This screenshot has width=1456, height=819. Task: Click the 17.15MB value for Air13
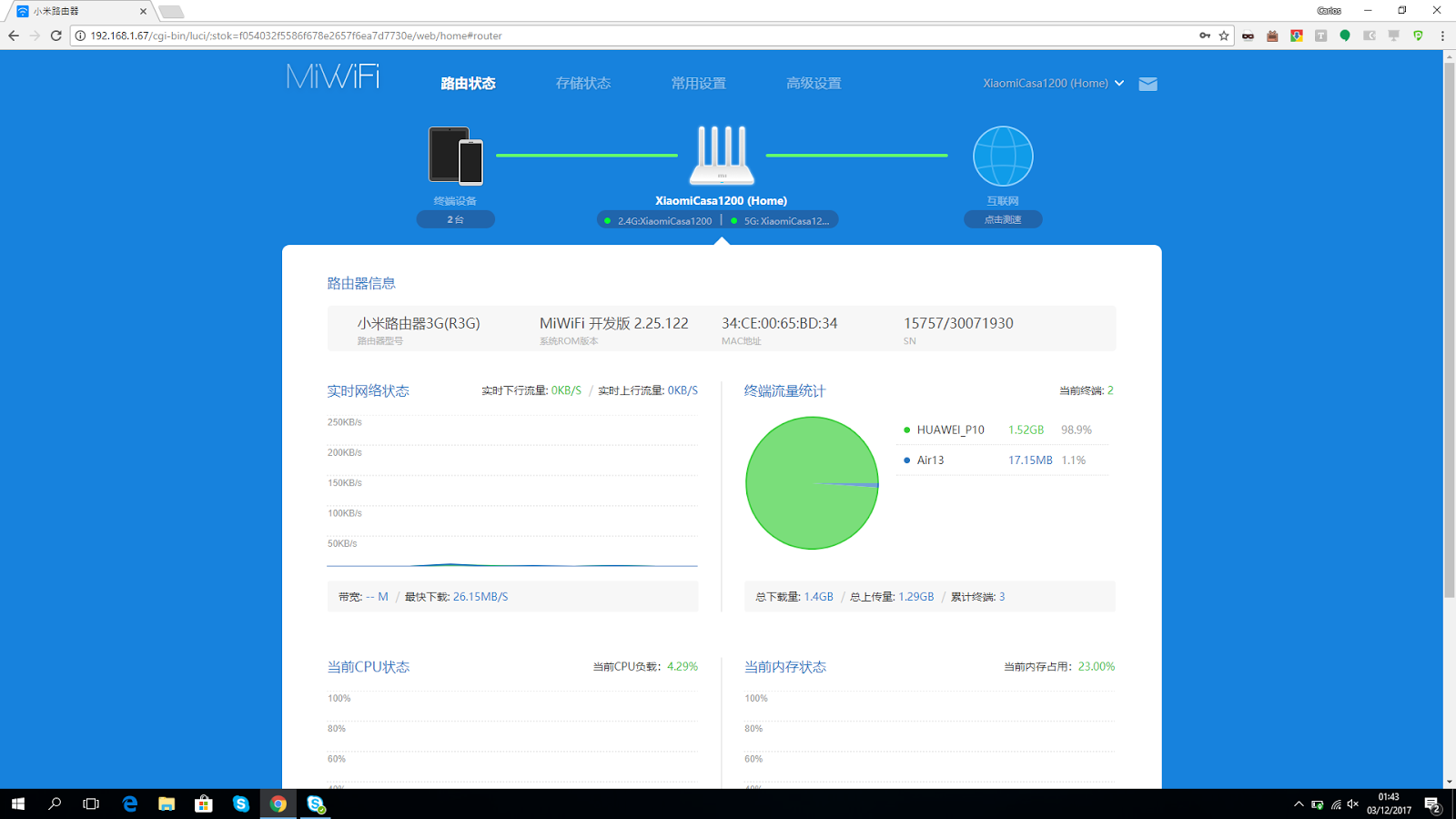tap(1030, 460)
